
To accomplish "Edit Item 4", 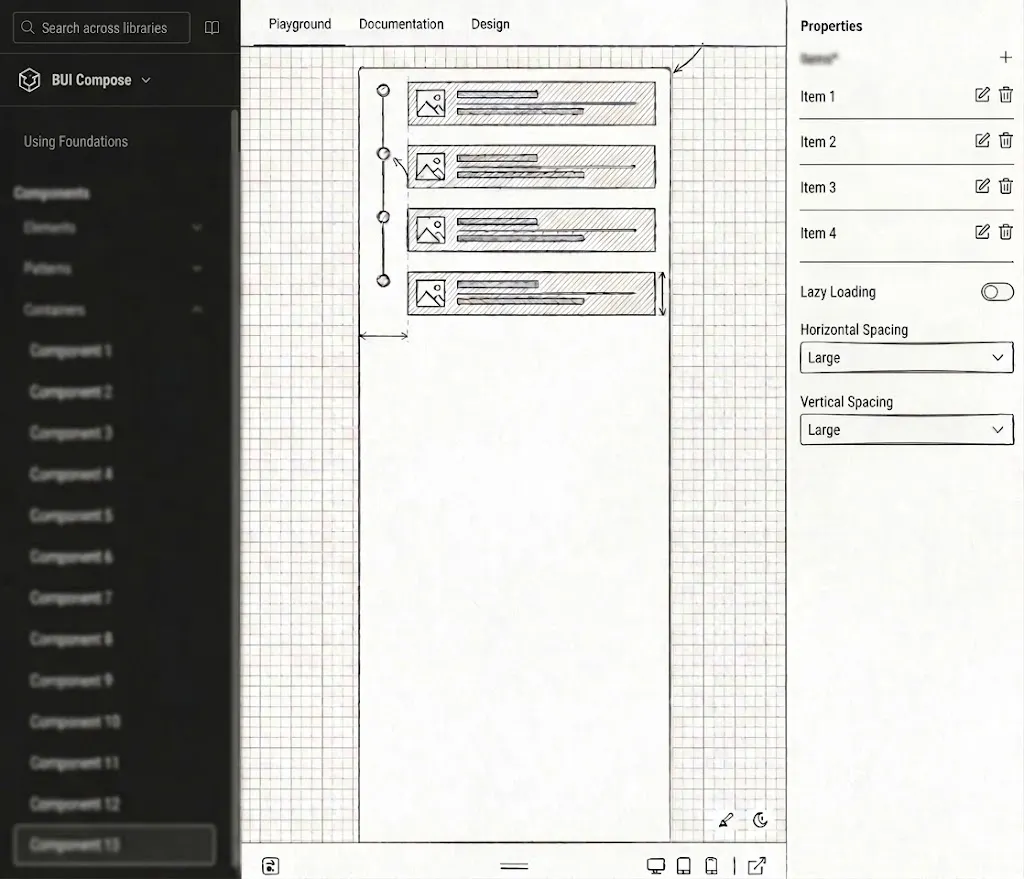I will [x=982, y=232].
